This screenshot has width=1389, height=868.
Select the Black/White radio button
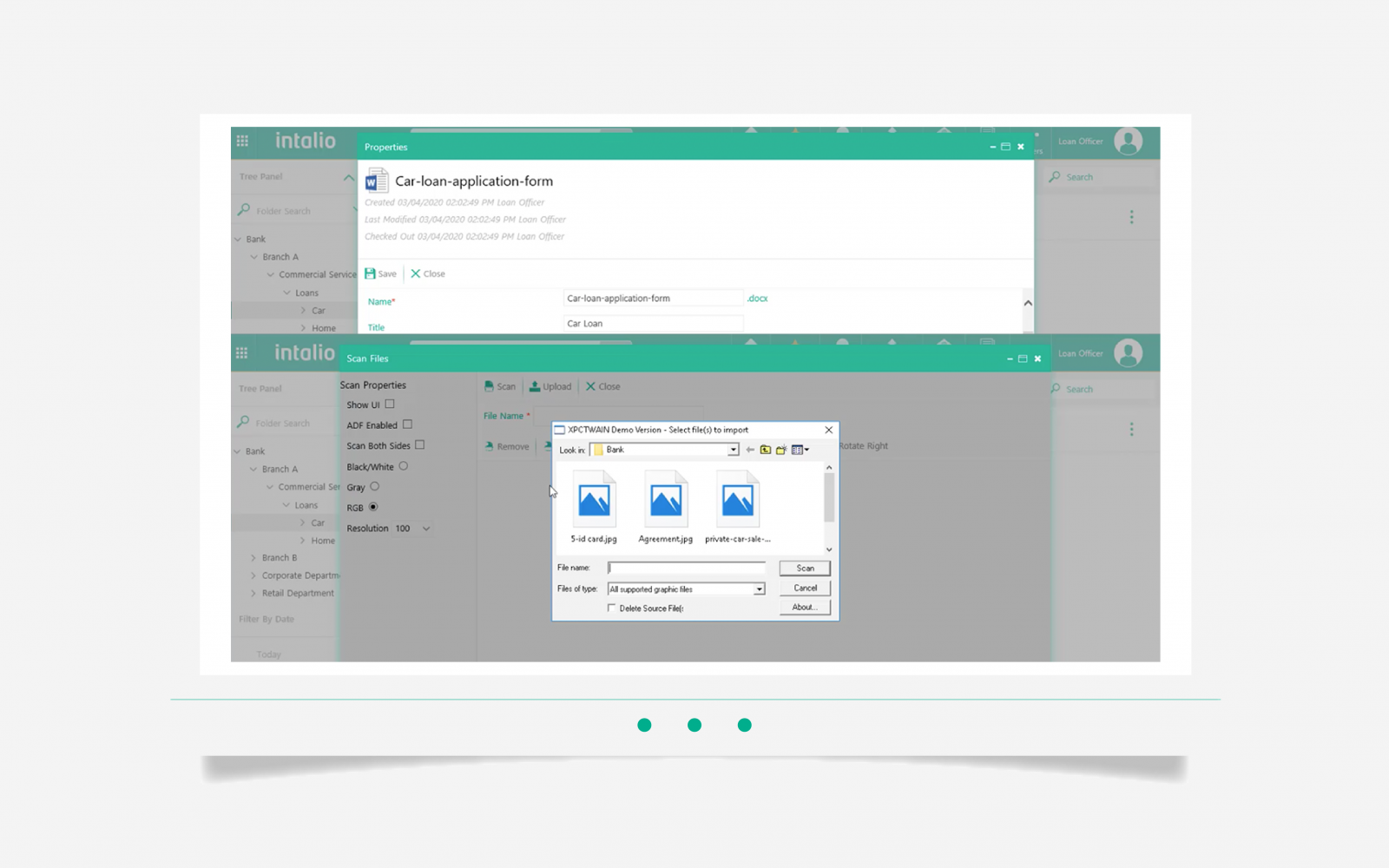coord(404,466)
